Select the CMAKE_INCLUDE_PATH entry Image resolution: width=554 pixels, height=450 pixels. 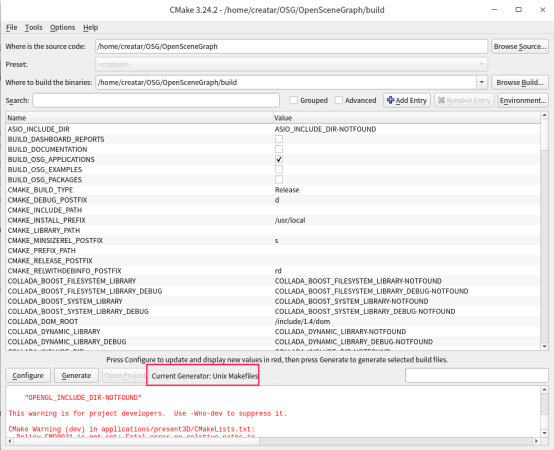[45, 210]
